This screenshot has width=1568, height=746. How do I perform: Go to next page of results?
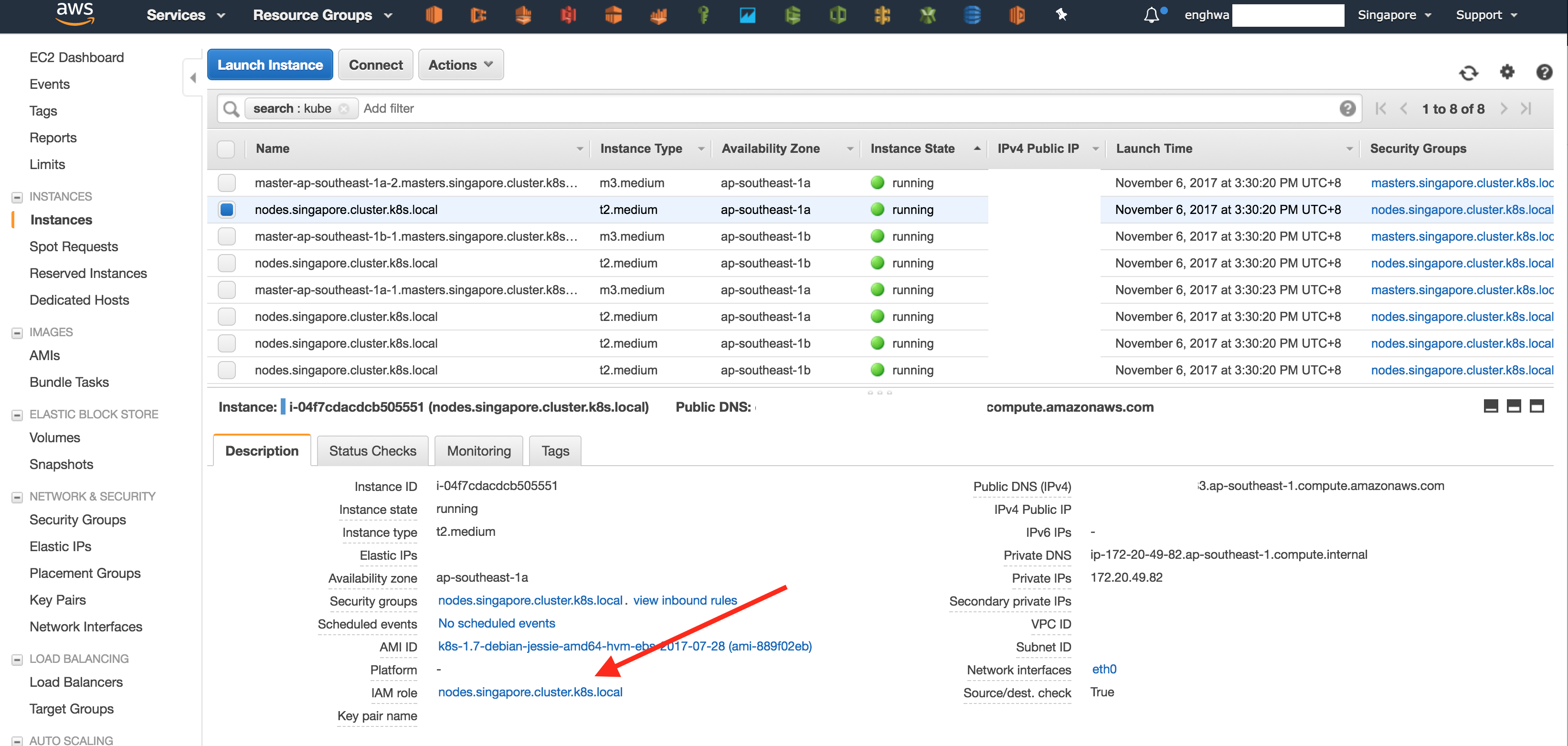tap(1504, 108)
